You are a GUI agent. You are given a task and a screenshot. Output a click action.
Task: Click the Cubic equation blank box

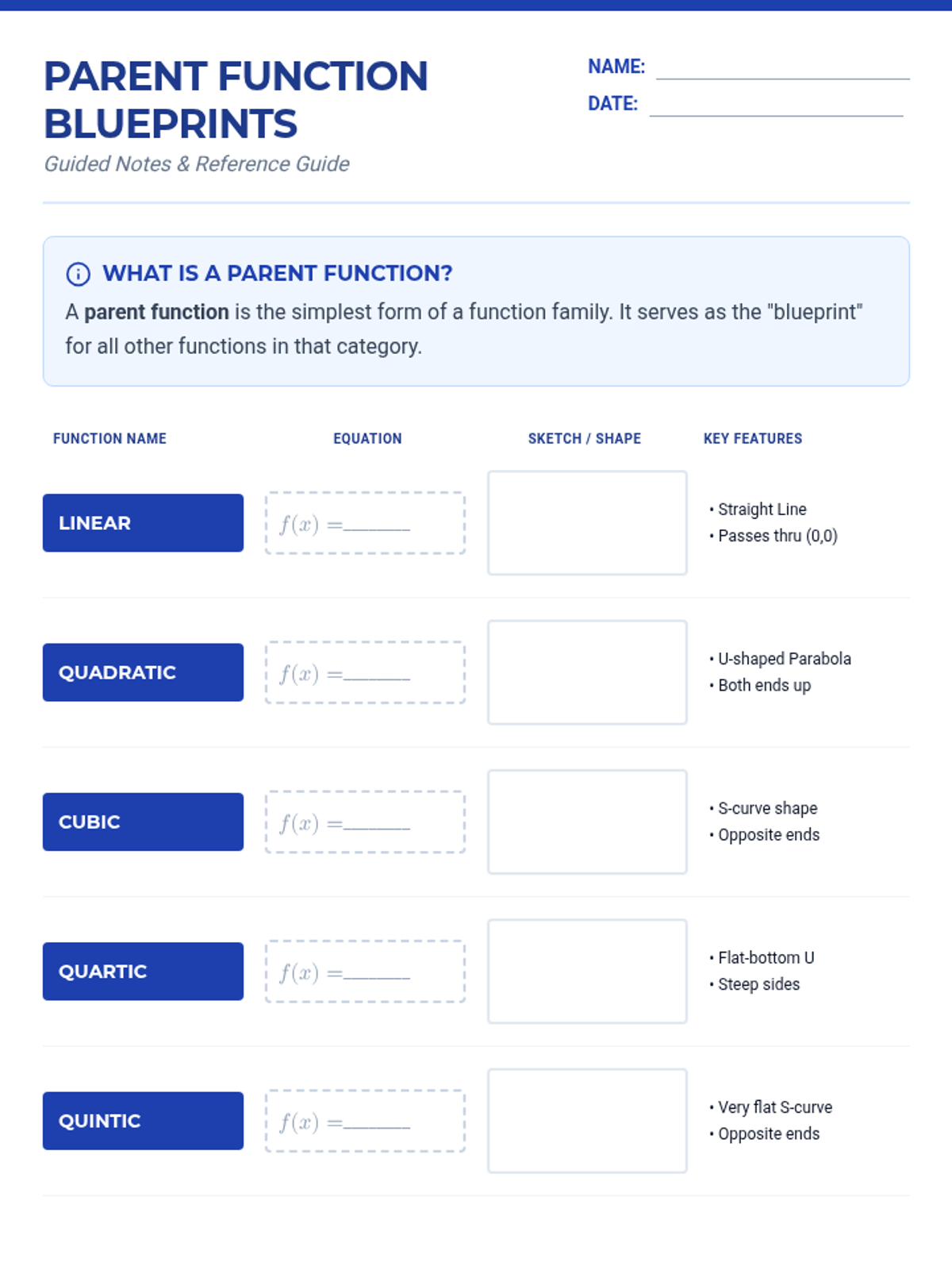365,822
